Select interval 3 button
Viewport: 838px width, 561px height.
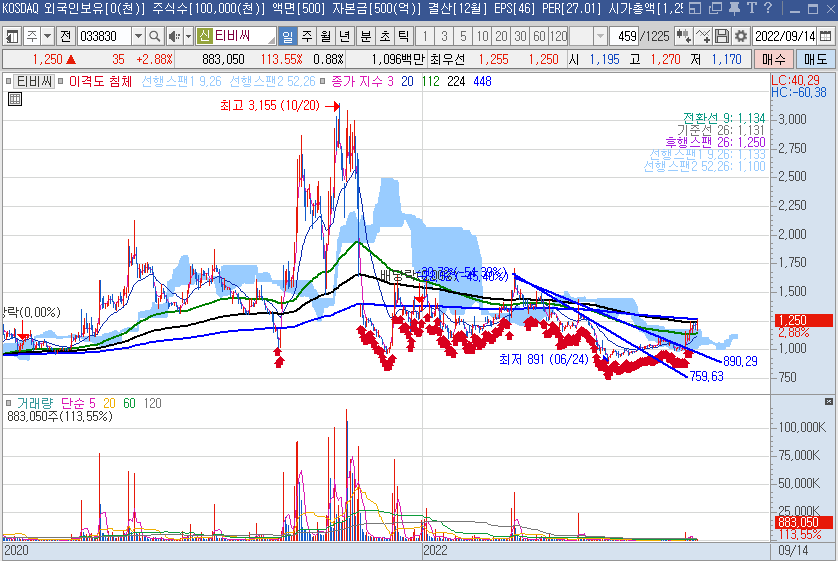pos(444,36)
